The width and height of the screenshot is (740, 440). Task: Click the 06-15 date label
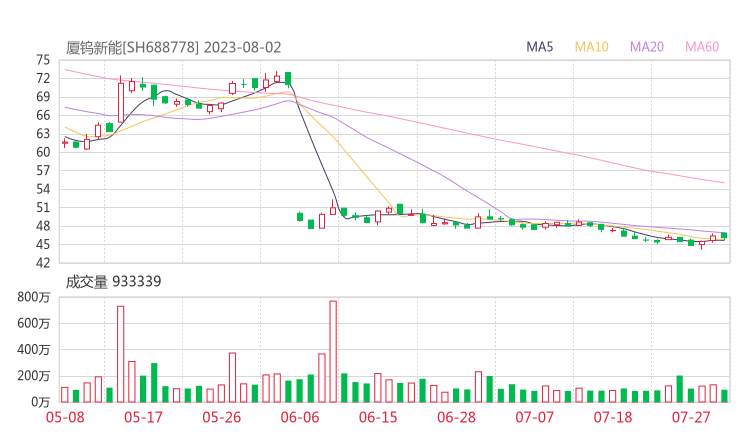[378, 417]
